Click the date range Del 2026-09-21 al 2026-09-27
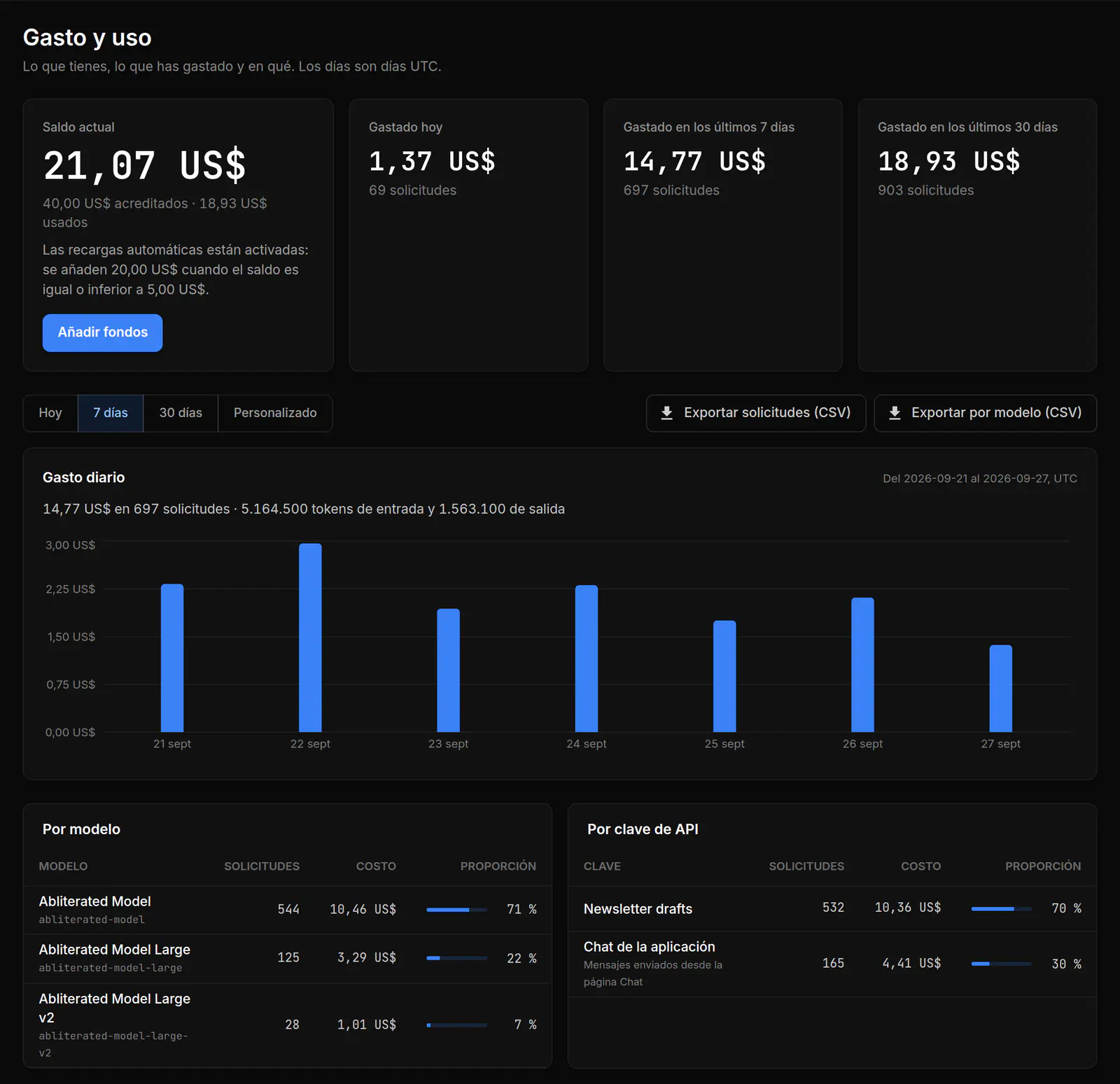This screenshot has height=1084, width=1120. (980, 479)
